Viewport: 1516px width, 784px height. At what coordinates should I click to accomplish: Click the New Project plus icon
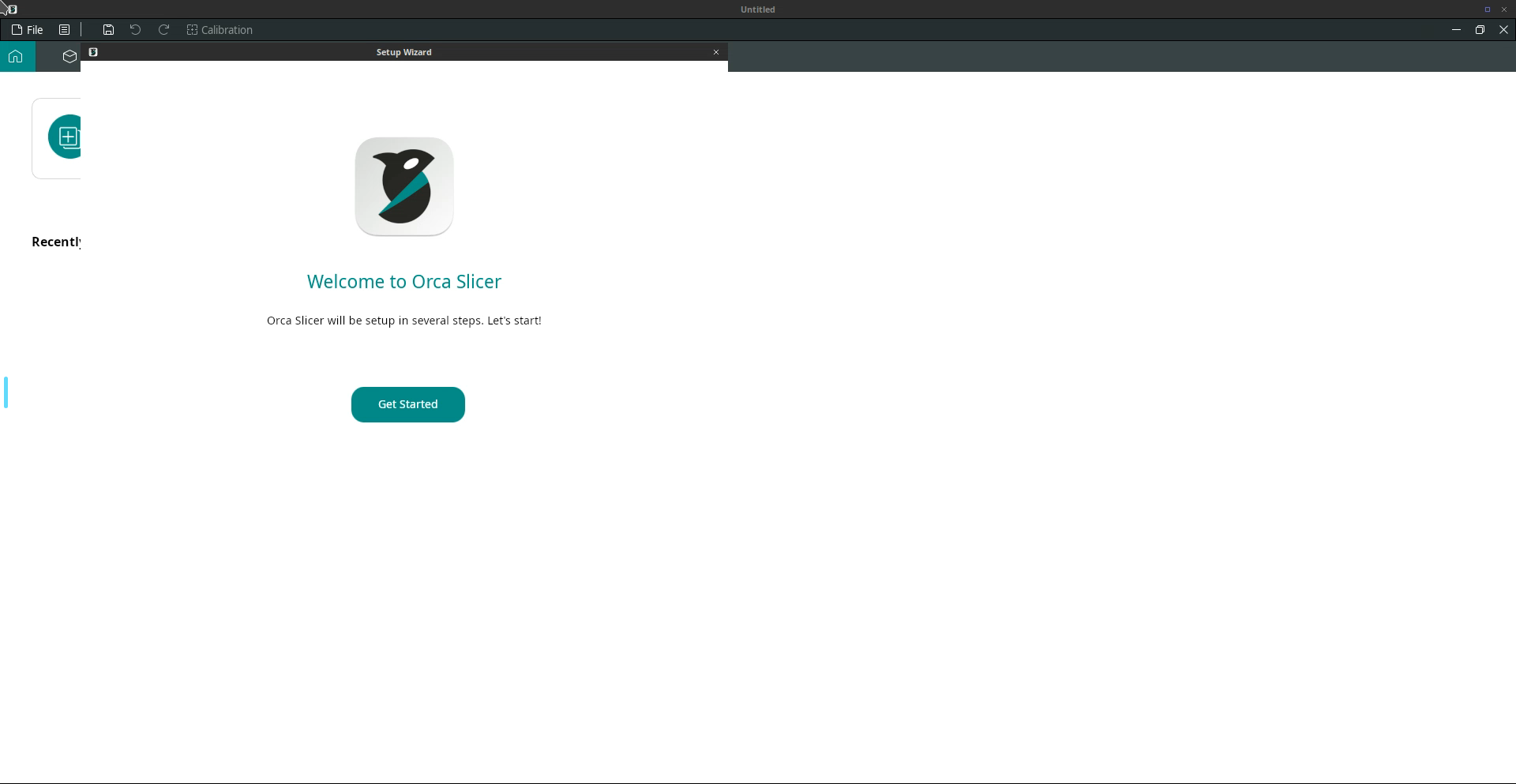point(66,137)
